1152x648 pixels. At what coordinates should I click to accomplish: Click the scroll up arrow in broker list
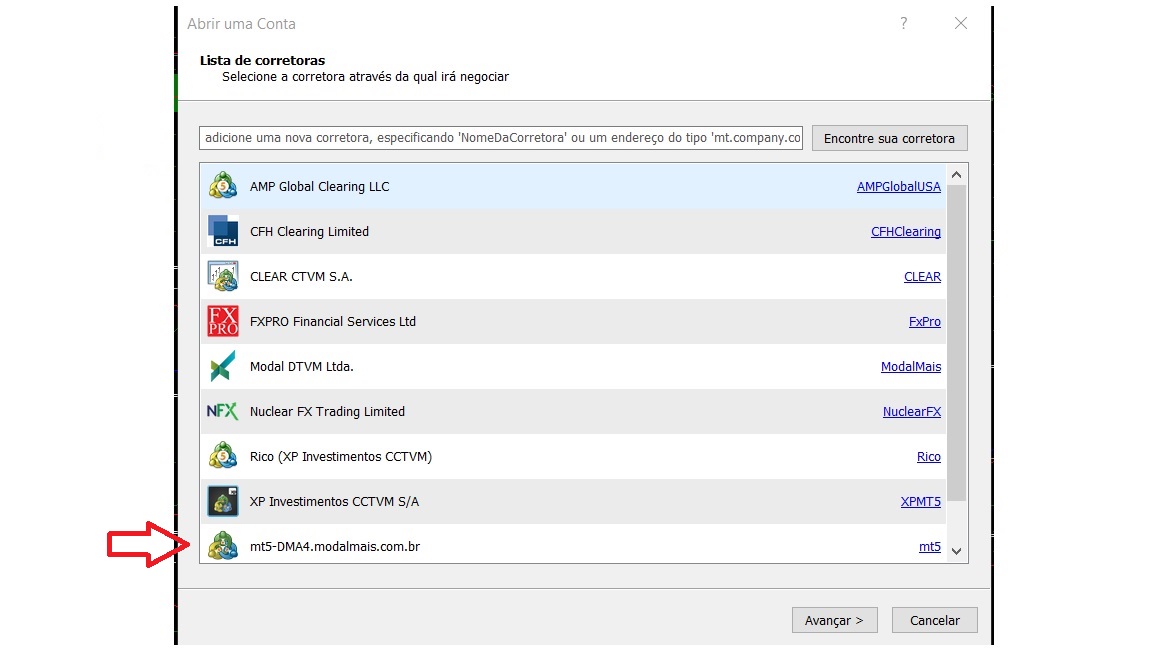[x=956, y=174]
